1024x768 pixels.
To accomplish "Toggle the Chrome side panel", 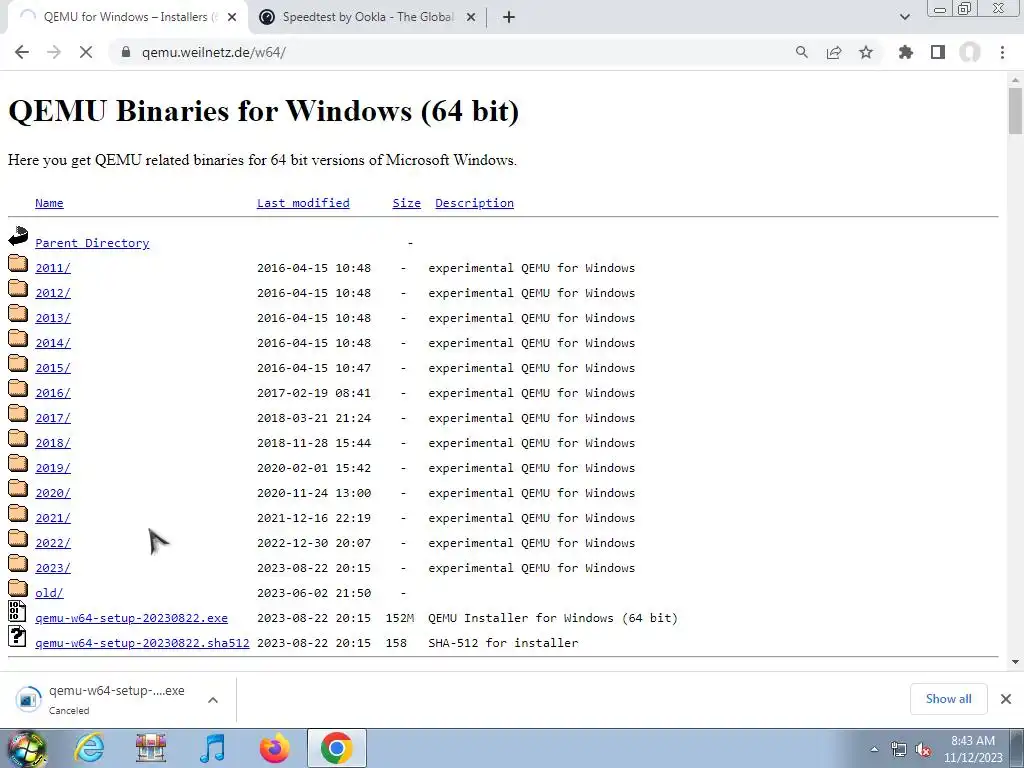I will 938,52.
